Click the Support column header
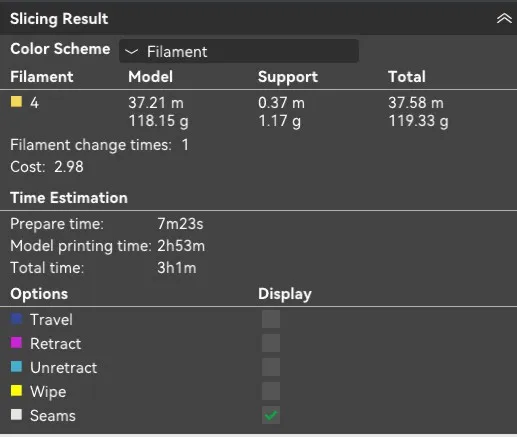 pyautogui.click(x=288, y=77)
